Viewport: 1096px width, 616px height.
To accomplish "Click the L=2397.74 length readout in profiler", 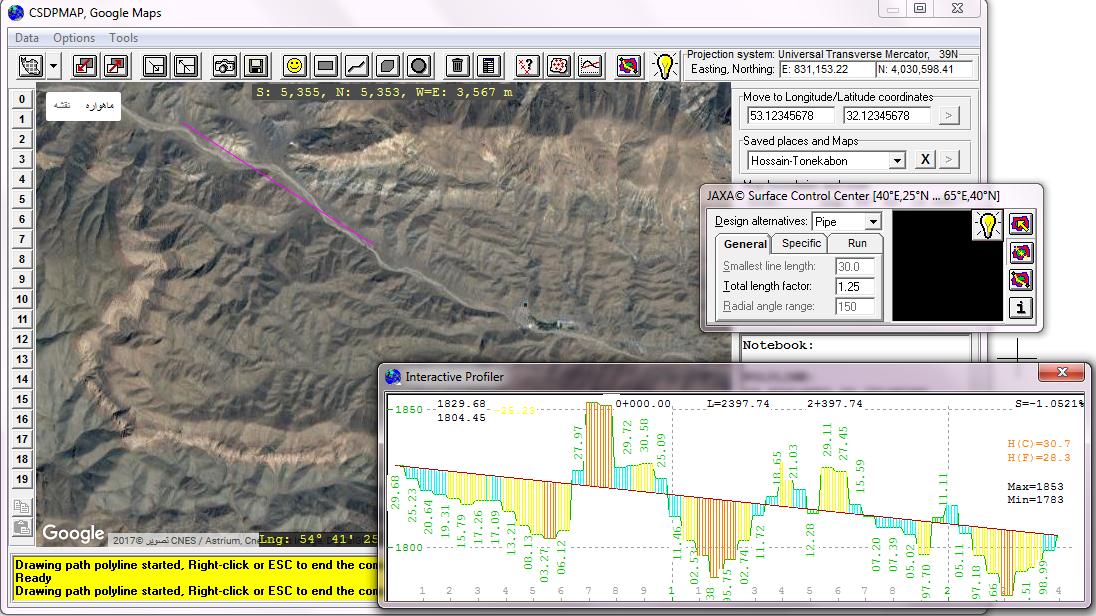I will (738, 404).
